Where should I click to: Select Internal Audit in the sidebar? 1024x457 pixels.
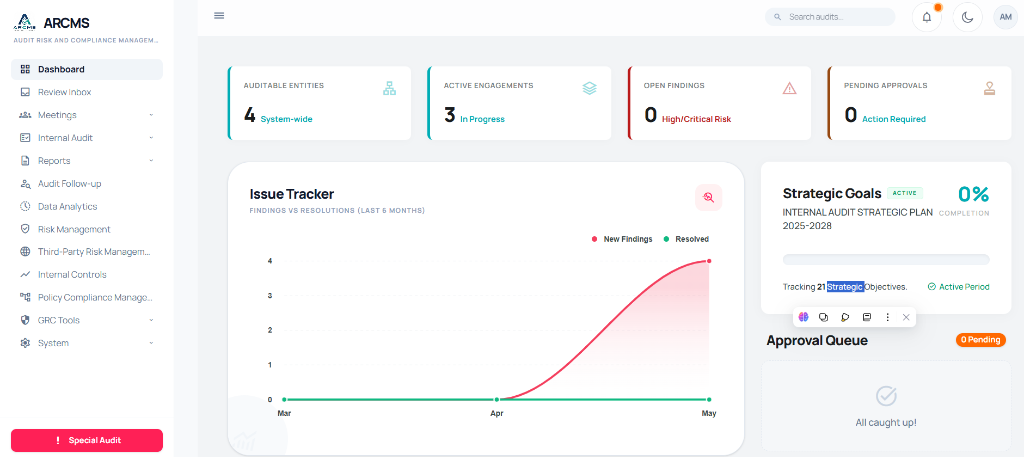point(87,138)
